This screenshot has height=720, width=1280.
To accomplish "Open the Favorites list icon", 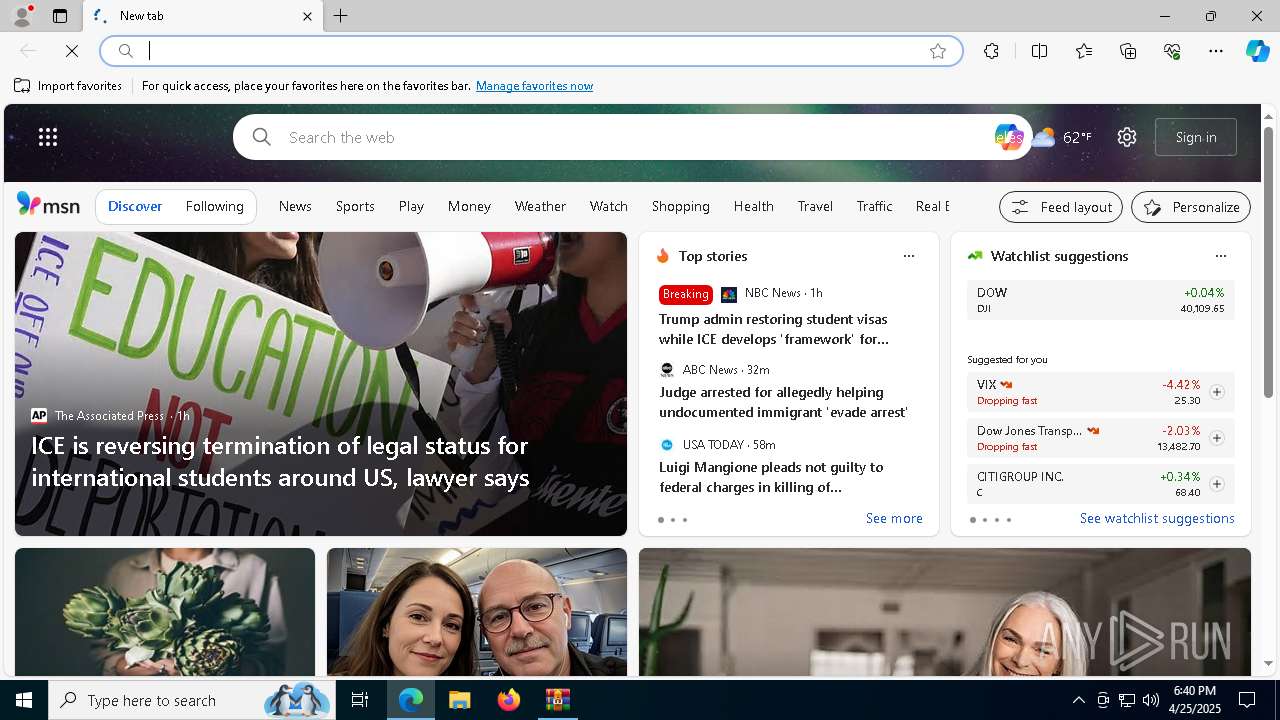I will pyautogui.click(x=1084, y=51).
